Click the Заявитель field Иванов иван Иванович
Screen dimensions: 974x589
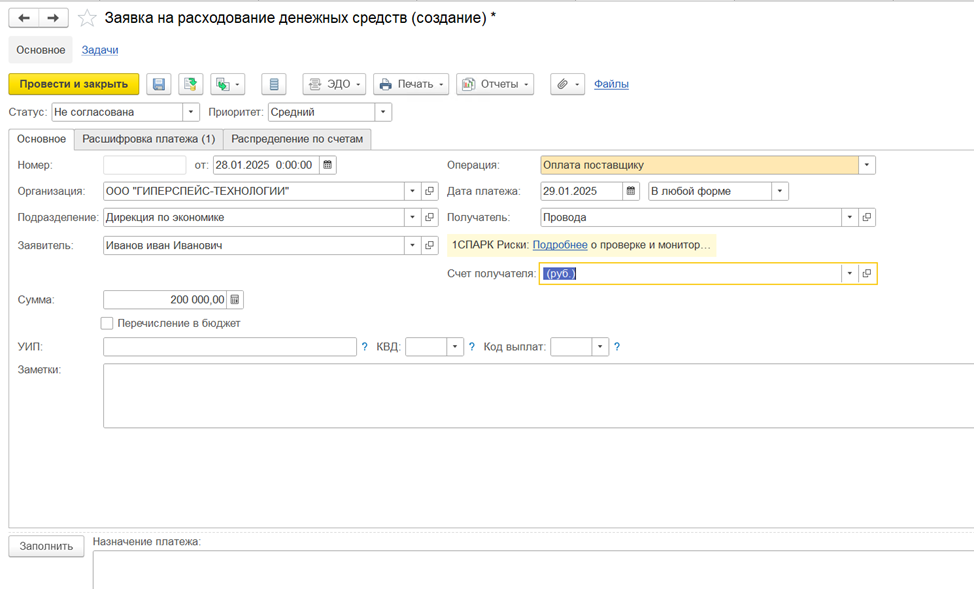click(254, 245)
